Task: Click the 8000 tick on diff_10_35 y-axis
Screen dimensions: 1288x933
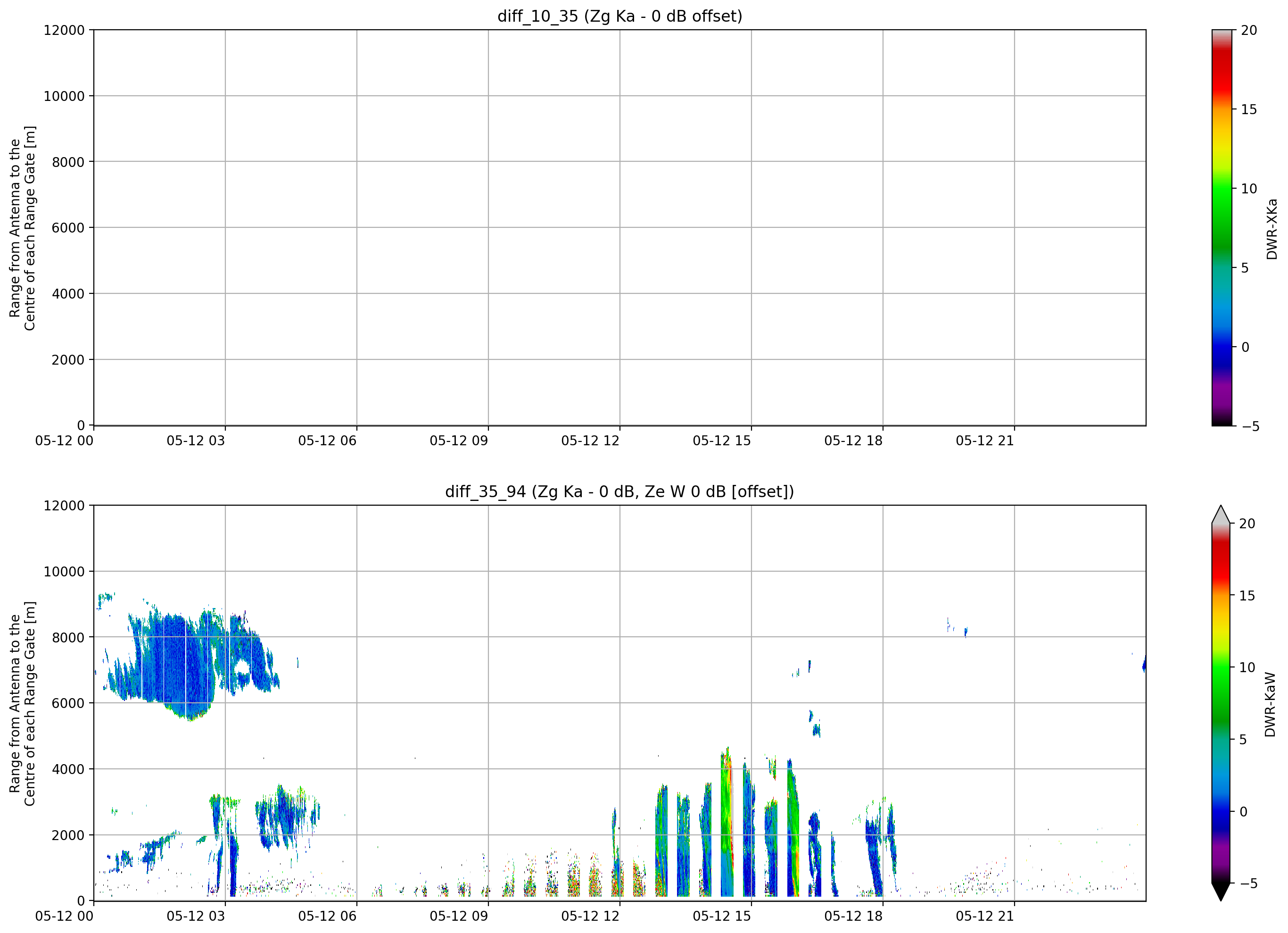Action: click(68, 162)
